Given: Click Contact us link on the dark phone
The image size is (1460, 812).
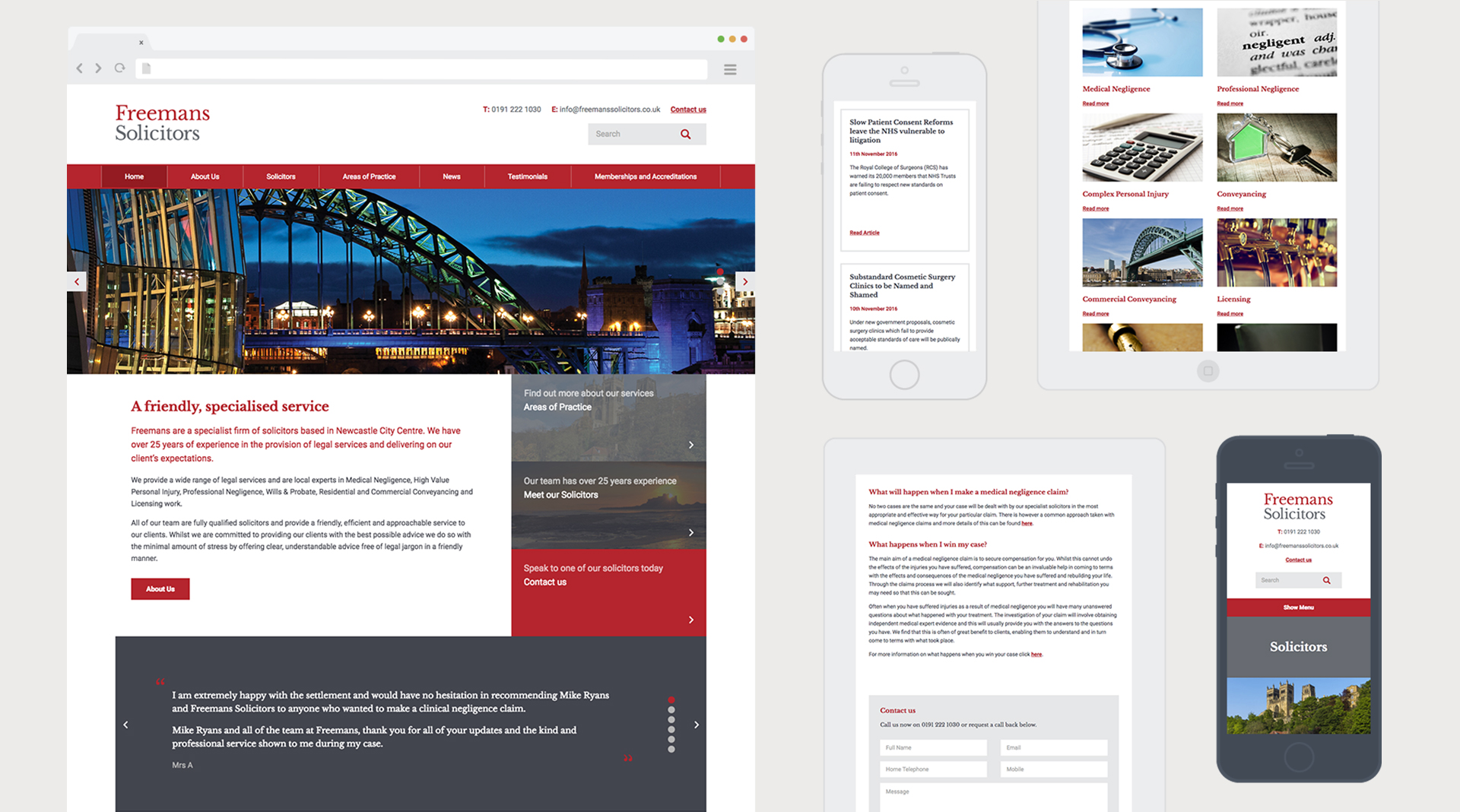Looking at the screenshot, I should point(1298,560).
